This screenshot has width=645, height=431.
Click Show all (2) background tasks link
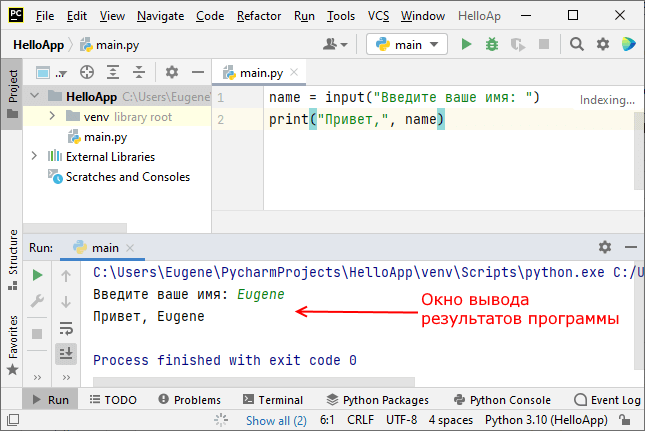pyautogui.click(x=276, y=420)
